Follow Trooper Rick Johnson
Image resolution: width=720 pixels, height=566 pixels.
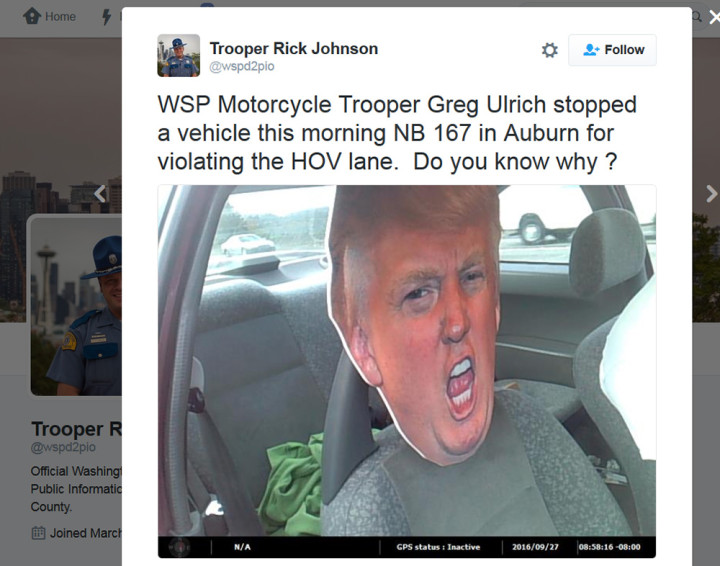pos(612,50)
